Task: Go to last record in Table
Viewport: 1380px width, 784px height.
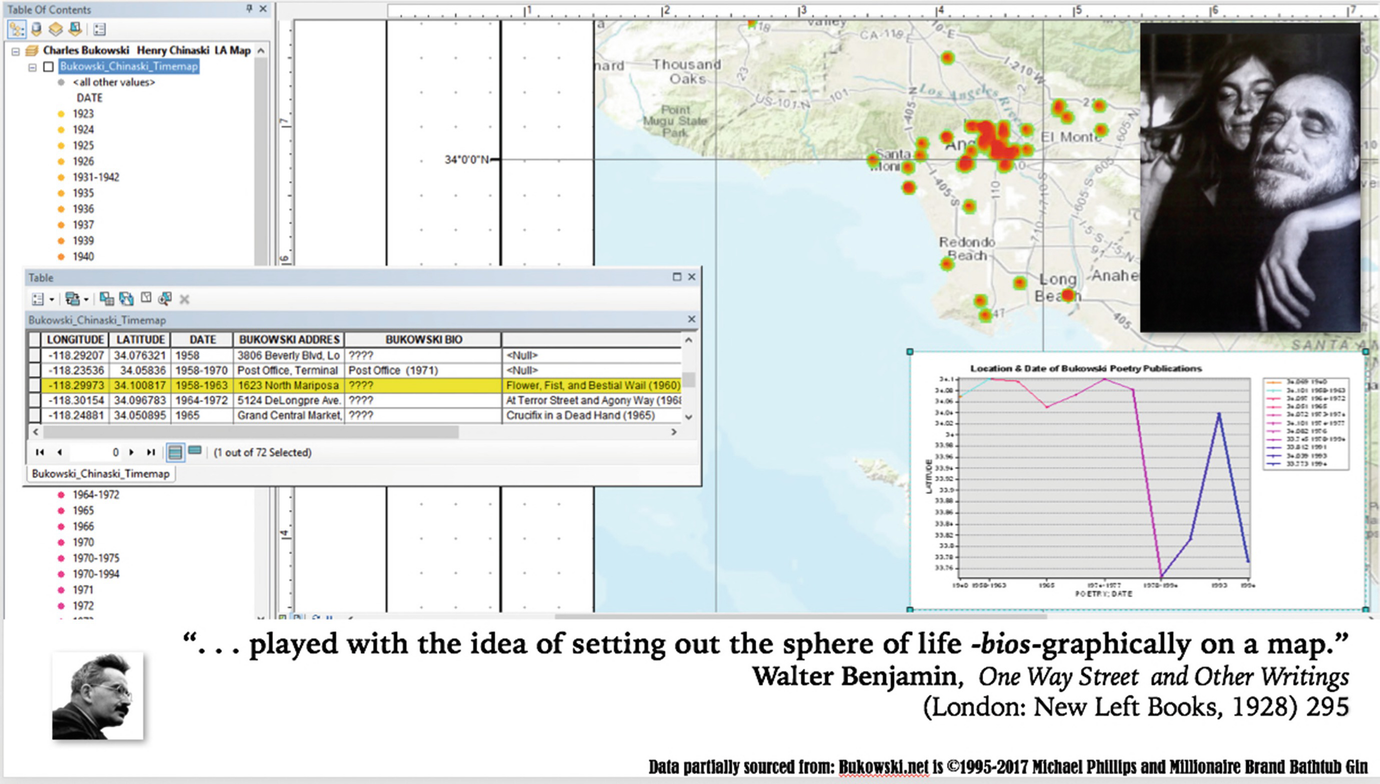Action: 151,452
